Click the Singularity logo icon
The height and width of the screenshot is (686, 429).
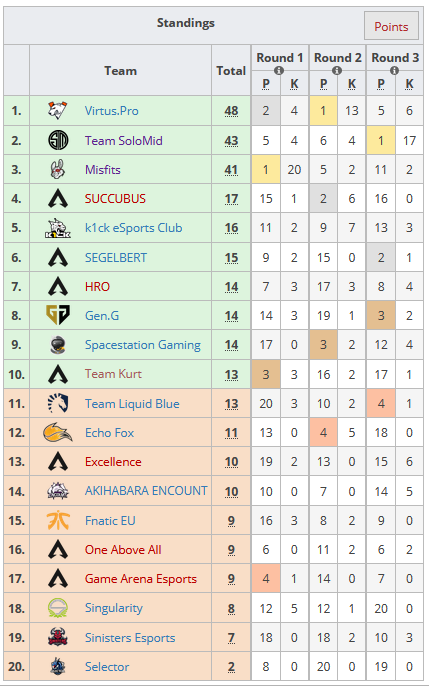pos(58,608)
